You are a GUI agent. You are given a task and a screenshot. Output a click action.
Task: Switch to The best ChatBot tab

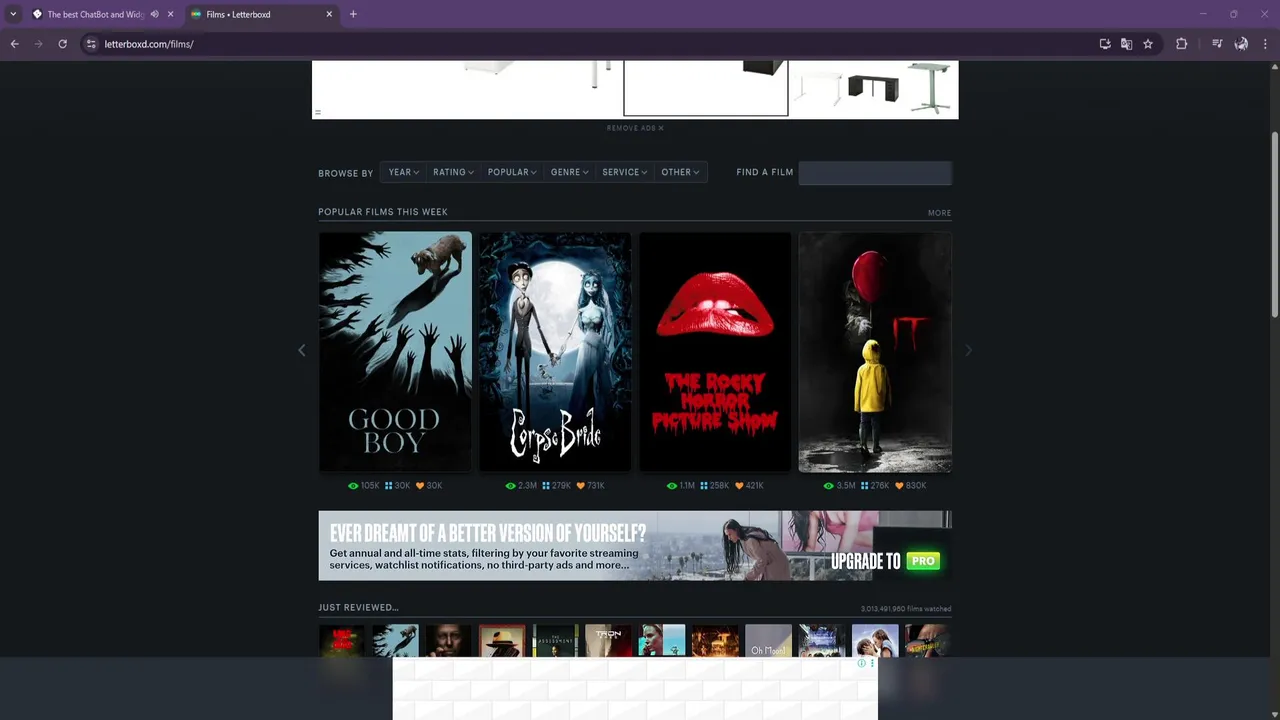[x=95, y=14]
